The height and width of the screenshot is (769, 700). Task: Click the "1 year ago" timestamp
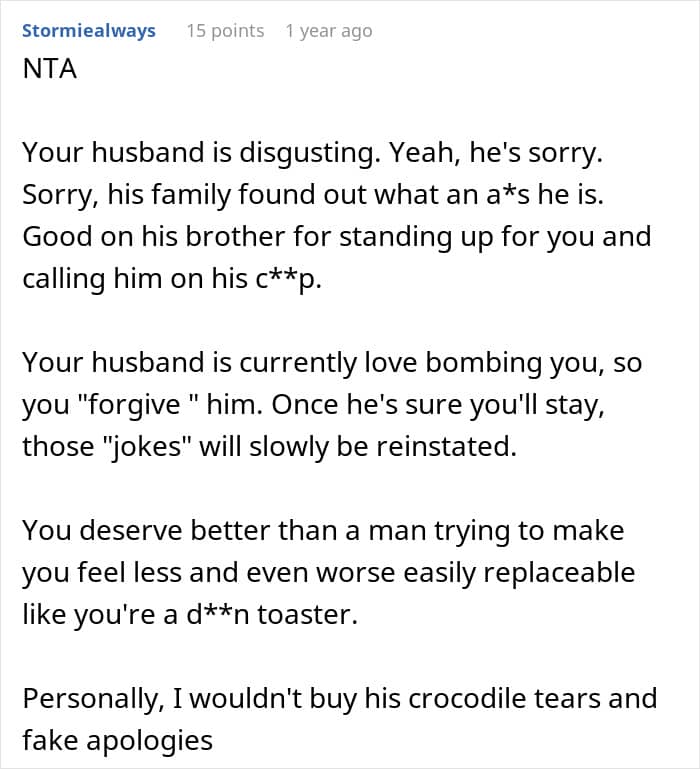(328, 30)
